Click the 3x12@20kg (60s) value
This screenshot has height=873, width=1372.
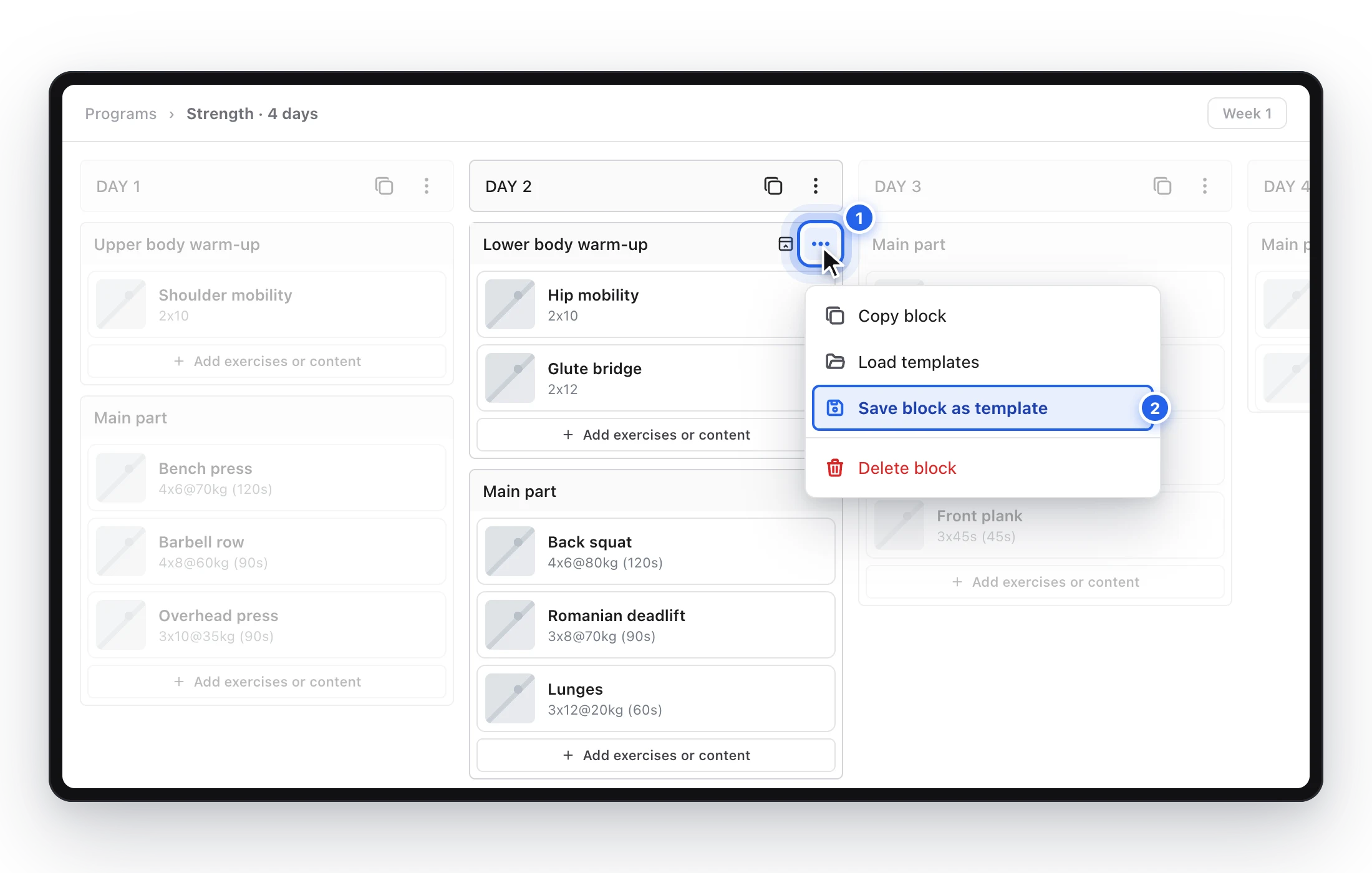click(x=605, y=710)
